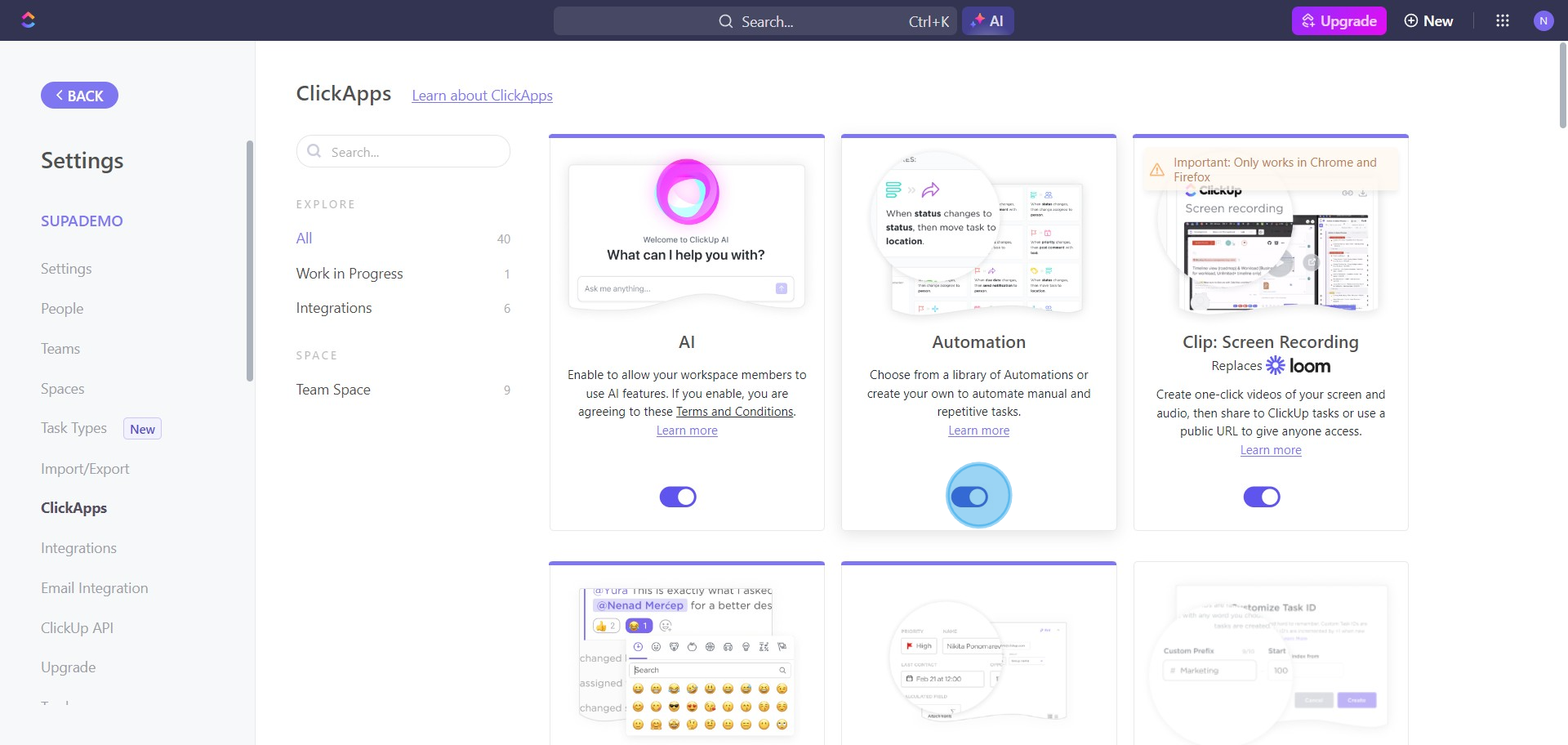Image resolution: width=1568 pixels, height=745 pixels.
Task: Click the New badge beside Task Types
Action: (x=142, y=429)
